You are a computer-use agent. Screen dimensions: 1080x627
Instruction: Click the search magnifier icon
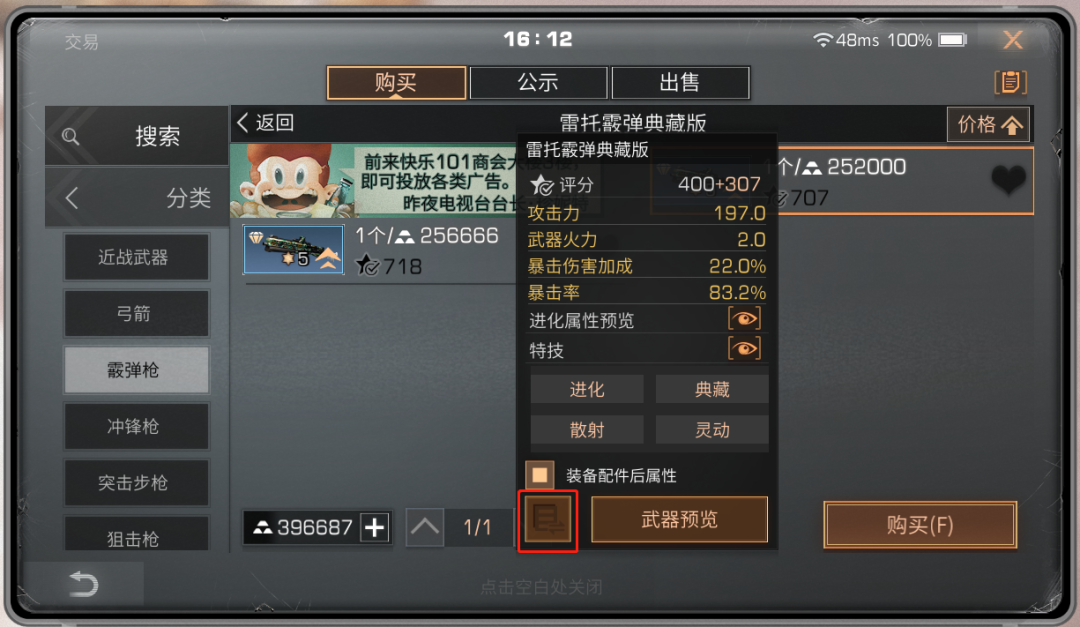[x=70, y=136]
